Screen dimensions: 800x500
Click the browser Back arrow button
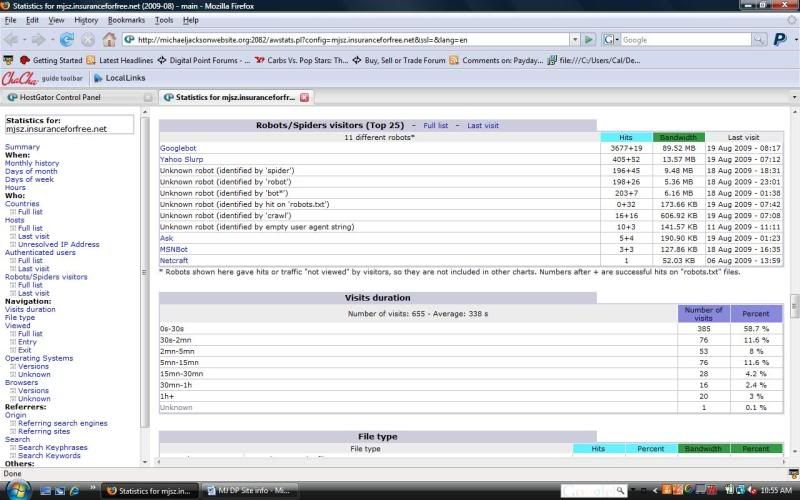click(11, 39)
